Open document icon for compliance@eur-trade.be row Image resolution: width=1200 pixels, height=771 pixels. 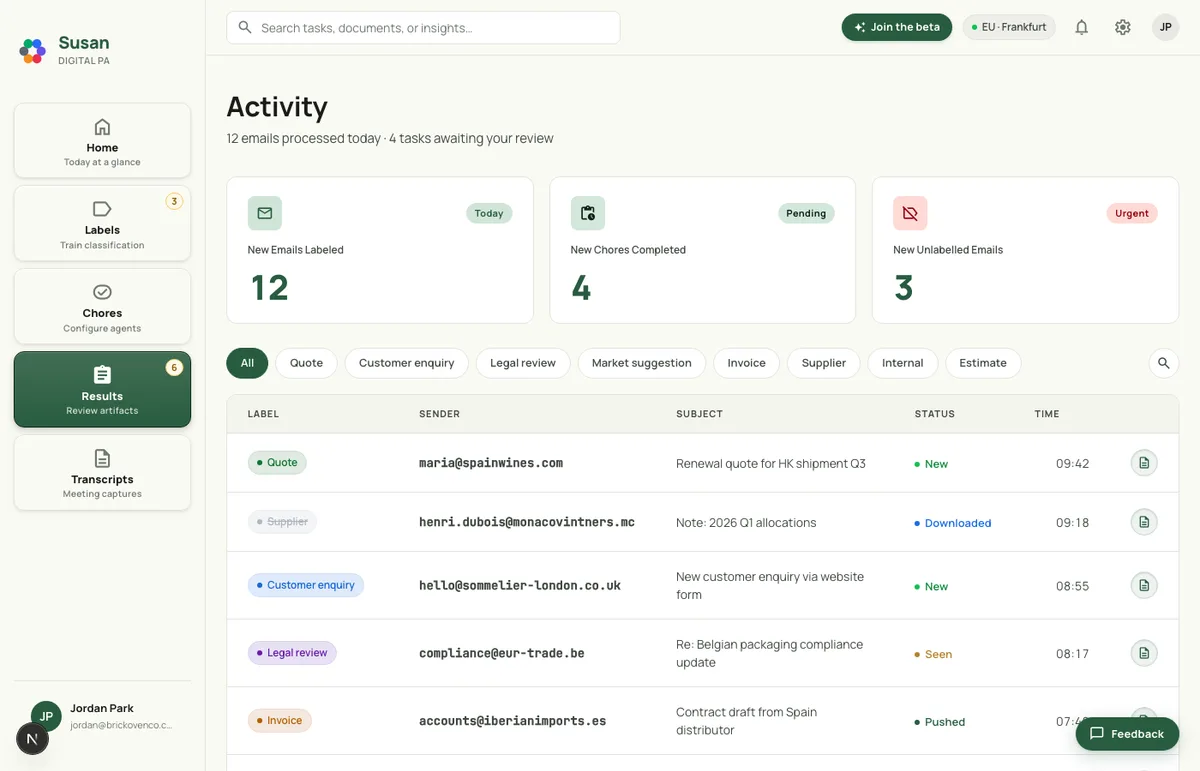click(1144, 653)
